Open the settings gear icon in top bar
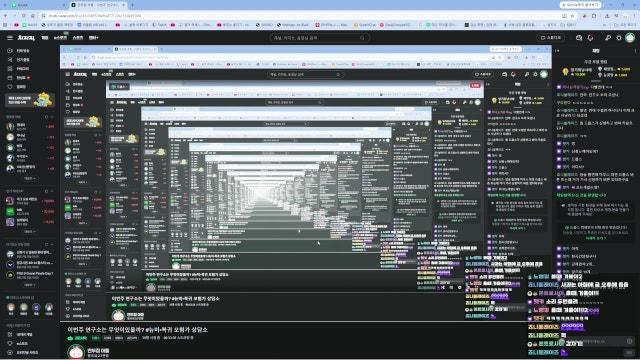 click(x=619, y=38)
